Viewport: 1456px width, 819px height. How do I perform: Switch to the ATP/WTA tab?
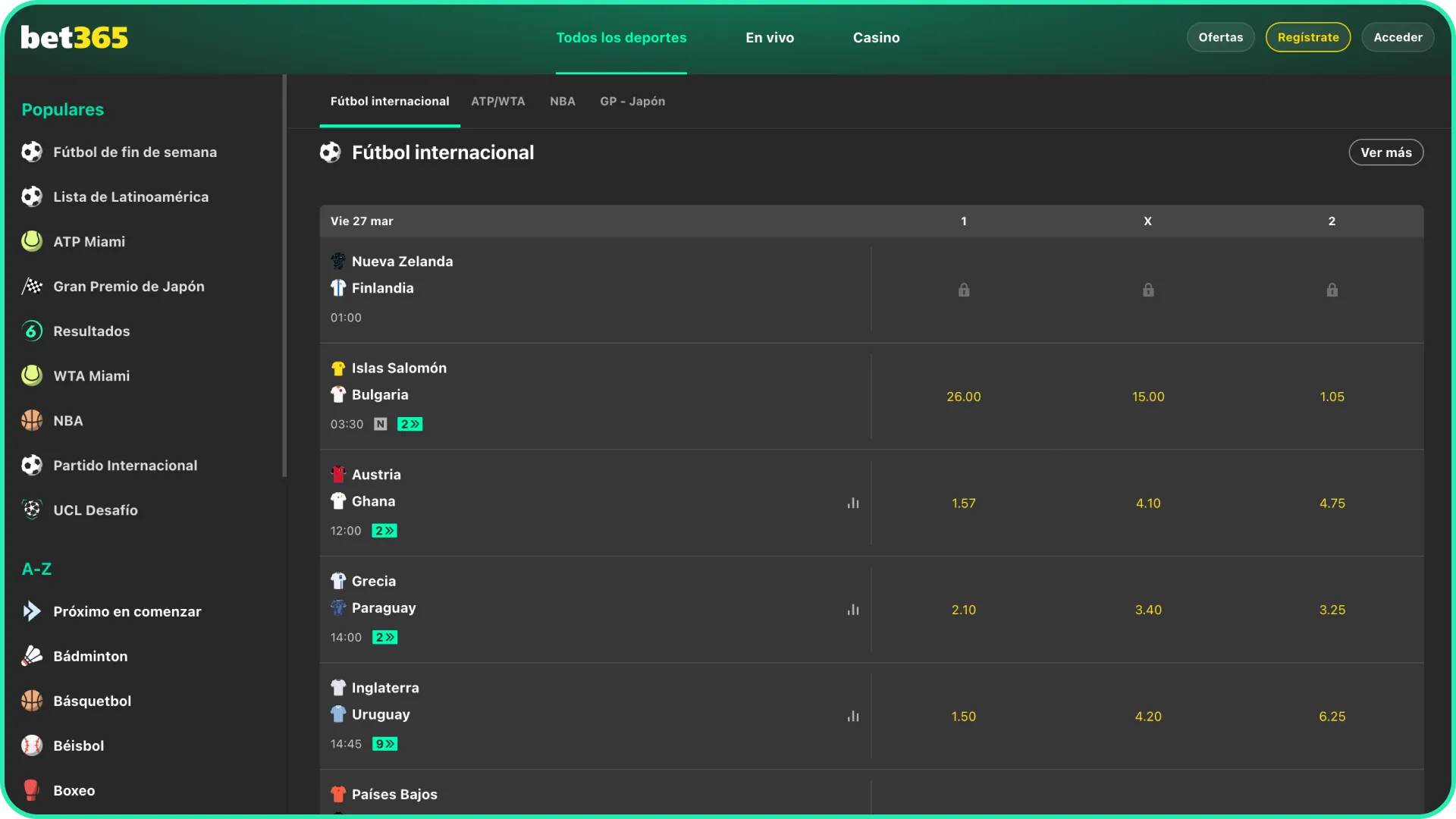[x=497, y=101]
